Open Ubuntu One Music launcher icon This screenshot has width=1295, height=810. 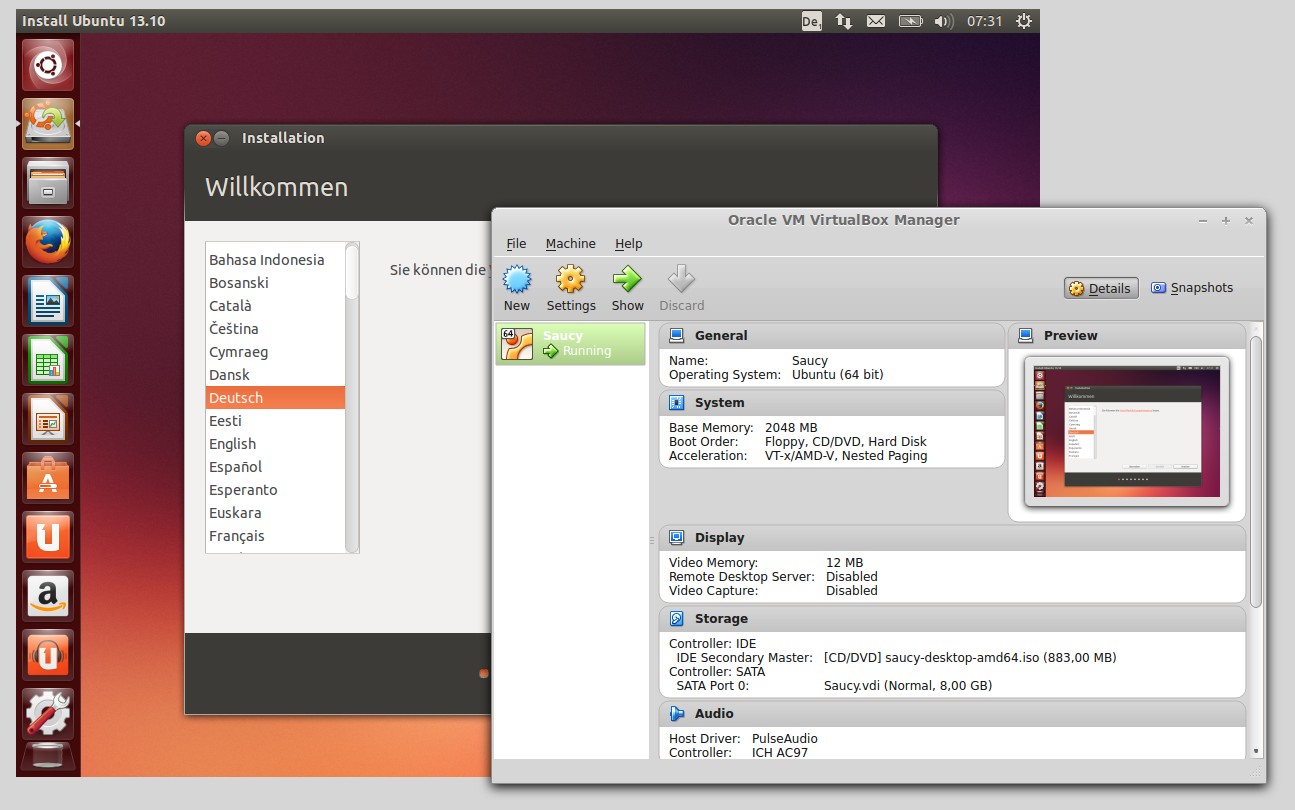click(x=48, y=655)
